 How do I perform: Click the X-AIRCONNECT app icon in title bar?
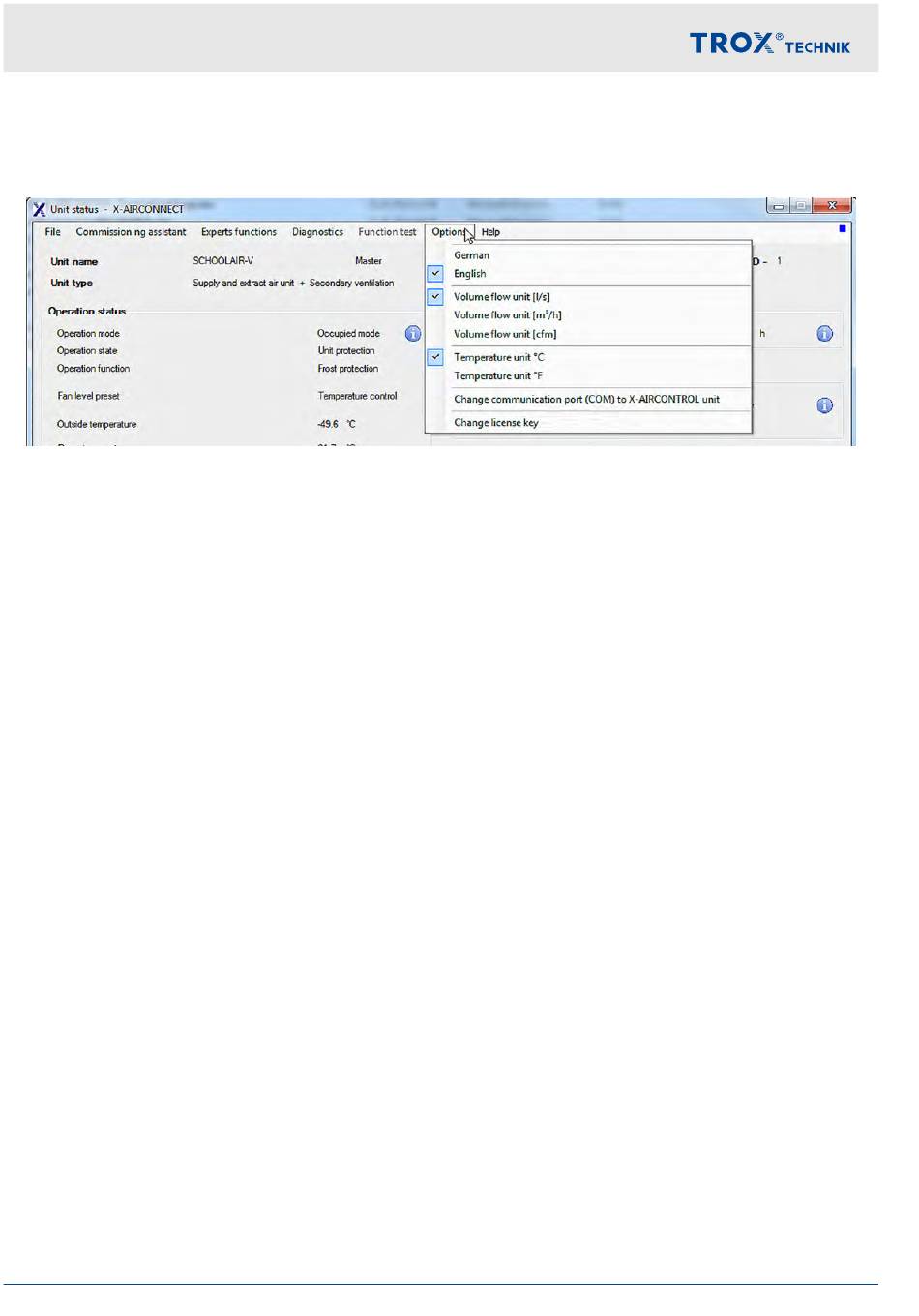(39, 209)
